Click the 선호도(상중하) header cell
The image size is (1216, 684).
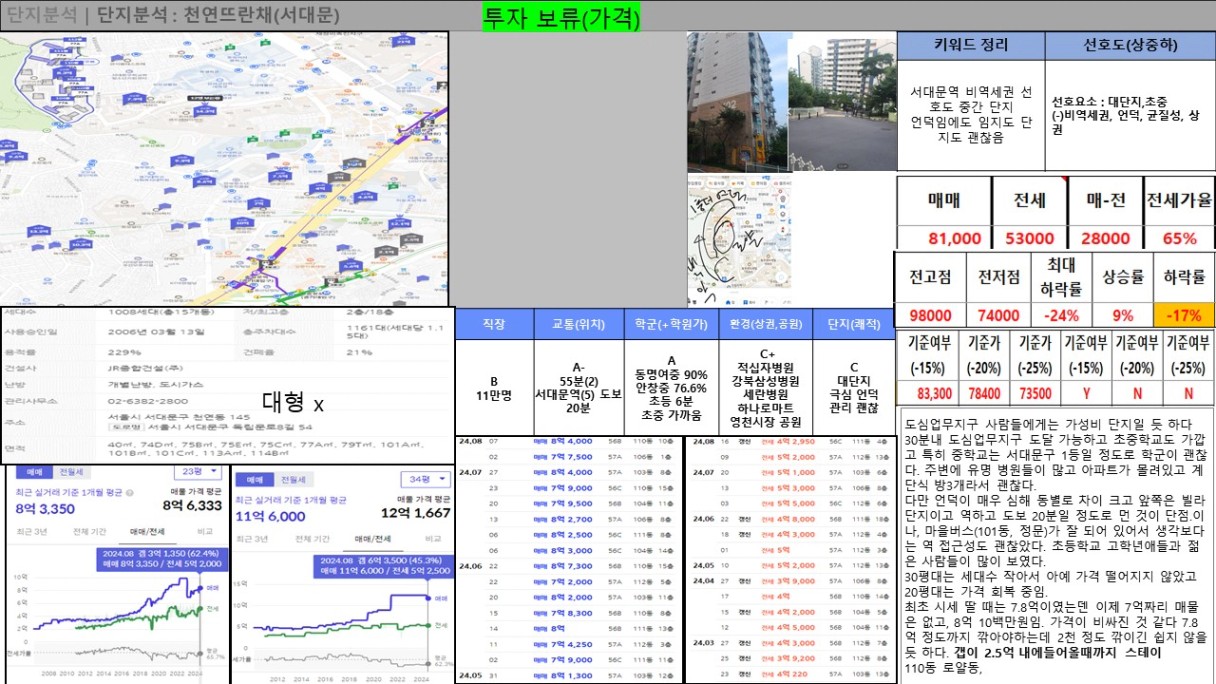tap(1131, 46)
